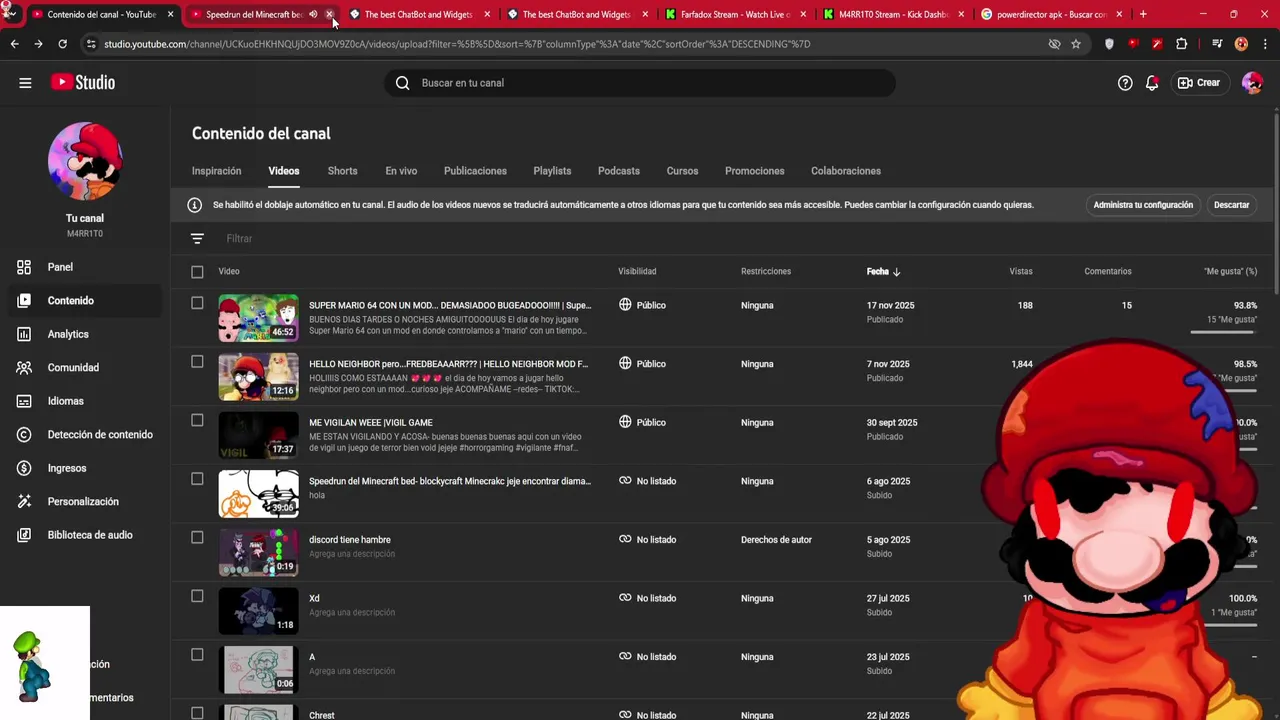Go back with browser back arrow
The image size is (1280, 720).
point(14,44)
